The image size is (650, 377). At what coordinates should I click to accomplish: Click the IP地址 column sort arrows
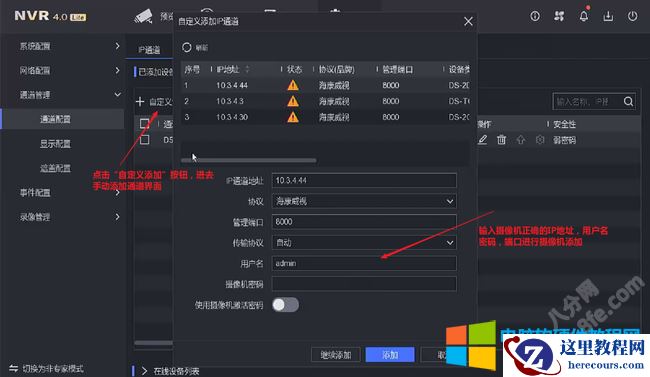247,69
